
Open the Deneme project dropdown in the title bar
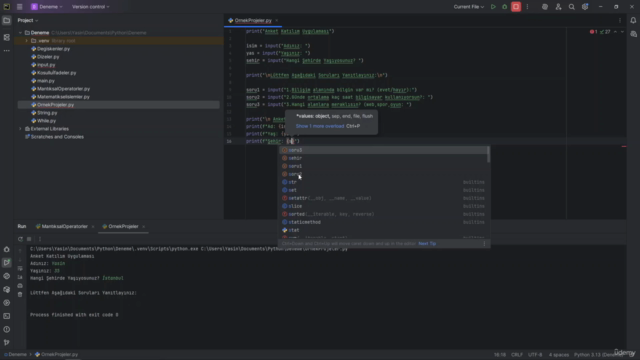pos(47,7)
